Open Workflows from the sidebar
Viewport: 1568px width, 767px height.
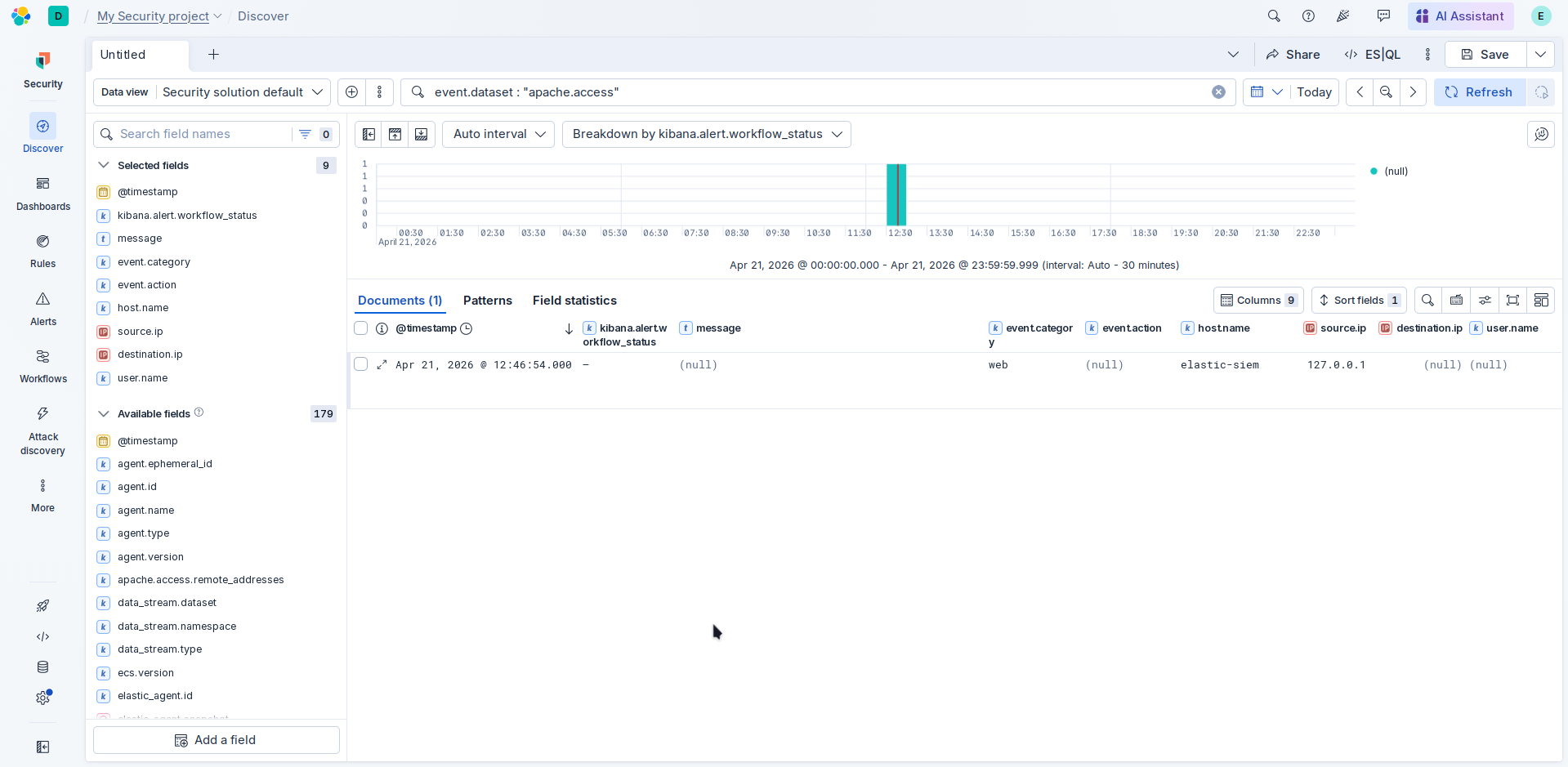pos(42,365)
